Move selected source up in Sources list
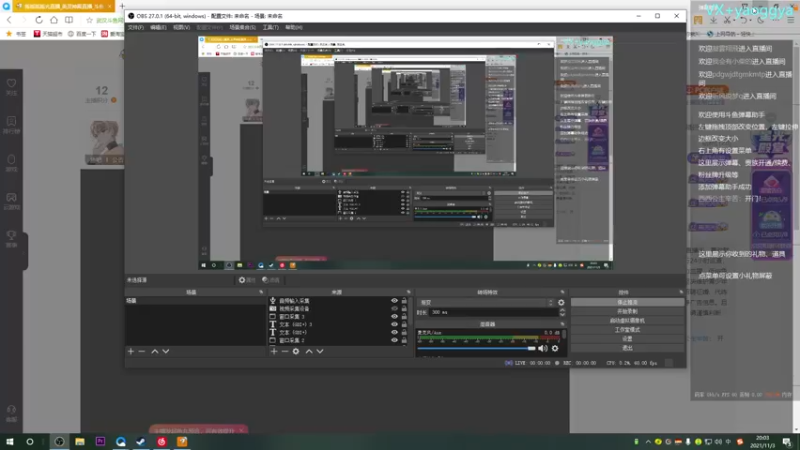The image size is (800, 450). (309, 352)
